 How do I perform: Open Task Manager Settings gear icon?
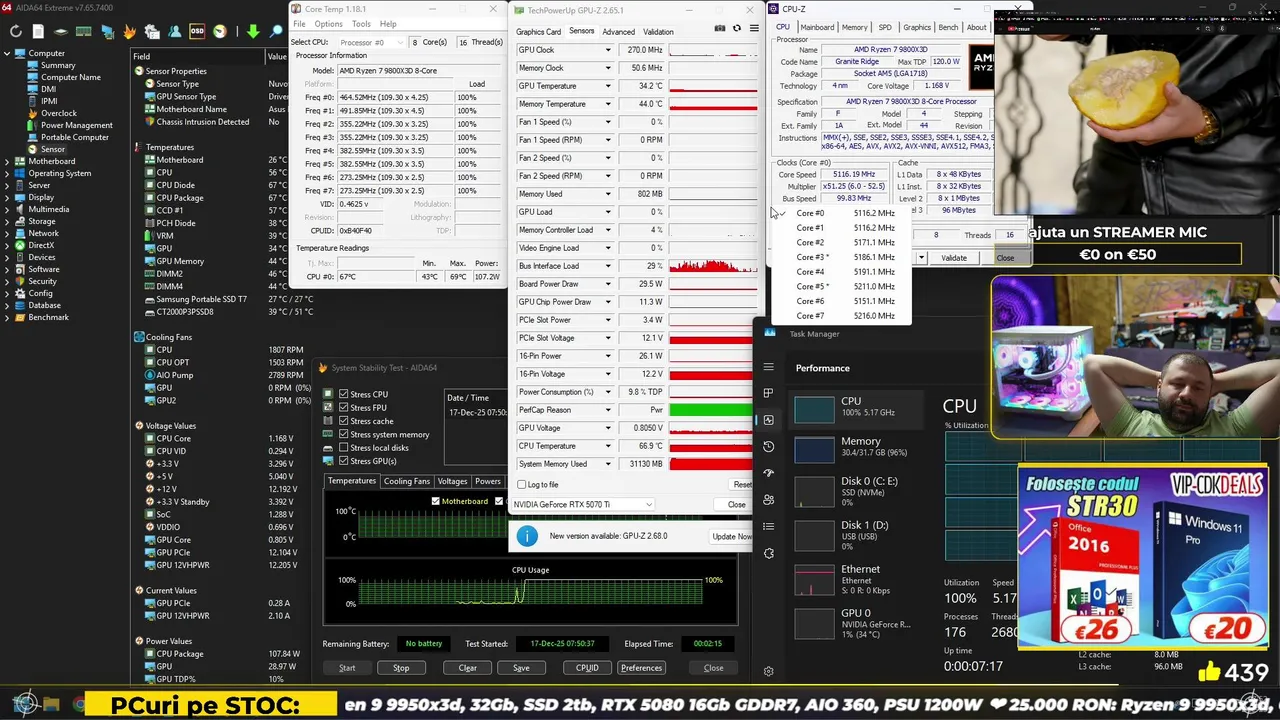768,671
